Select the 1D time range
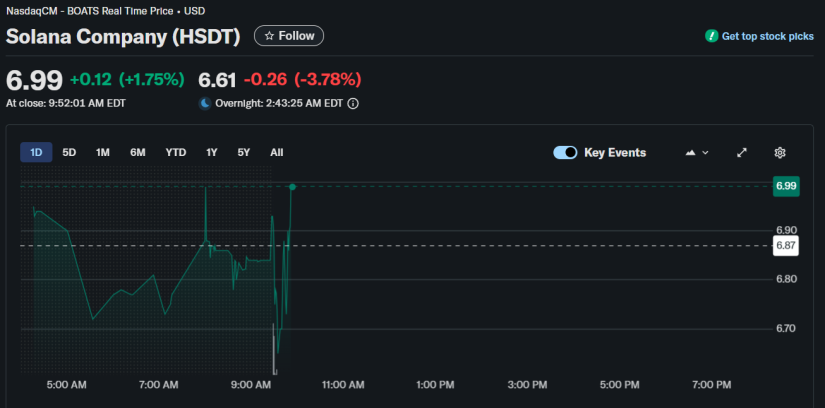Screen dimensions: 825x408 (x=36, y=153)
